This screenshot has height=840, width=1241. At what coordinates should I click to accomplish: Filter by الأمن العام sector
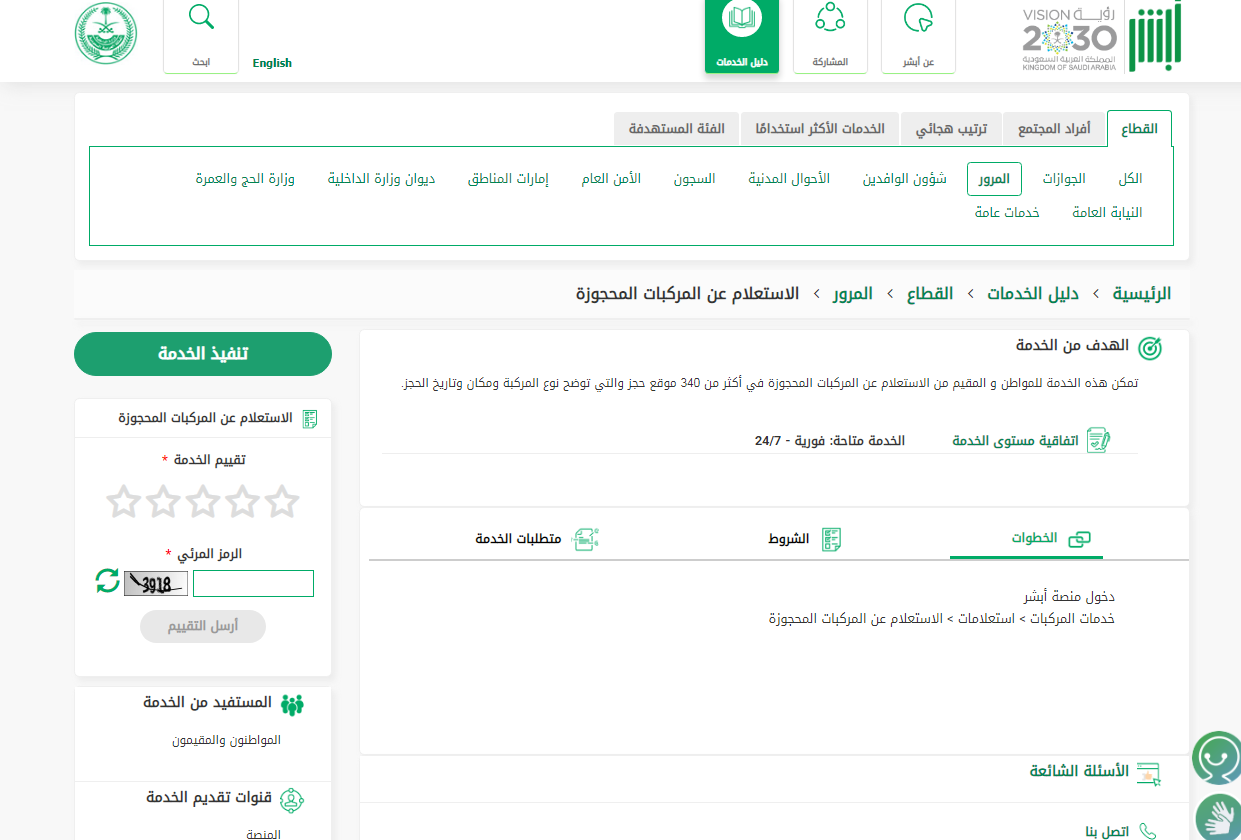click(611, 179)
